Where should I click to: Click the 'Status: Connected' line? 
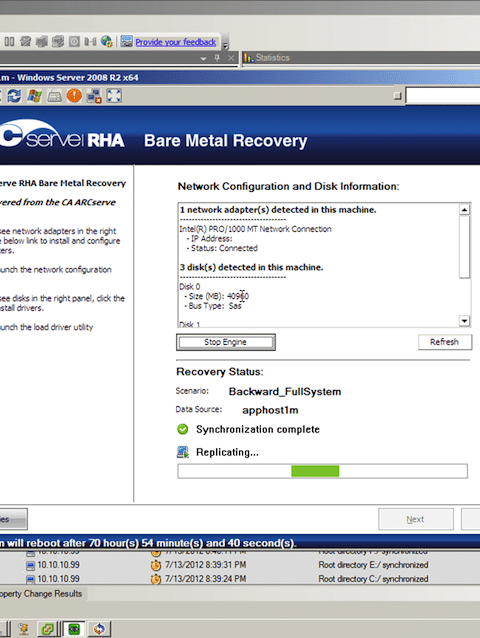coord(222,248)
